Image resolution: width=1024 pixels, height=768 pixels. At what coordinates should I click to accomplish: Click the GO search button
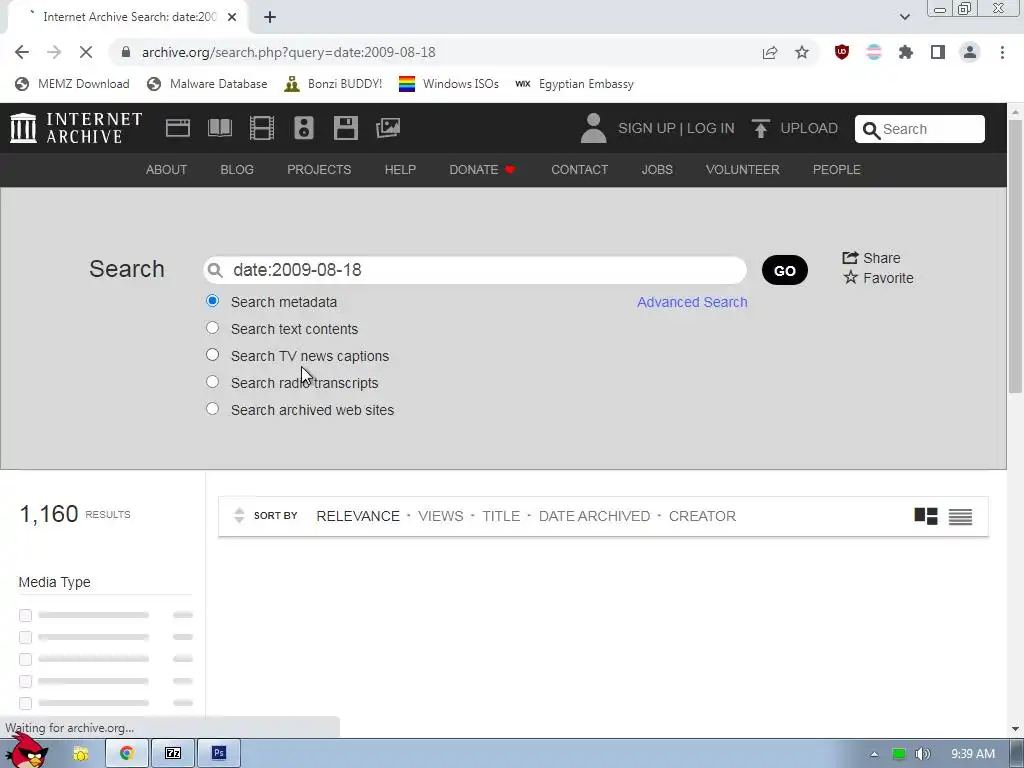click(784, 270)
